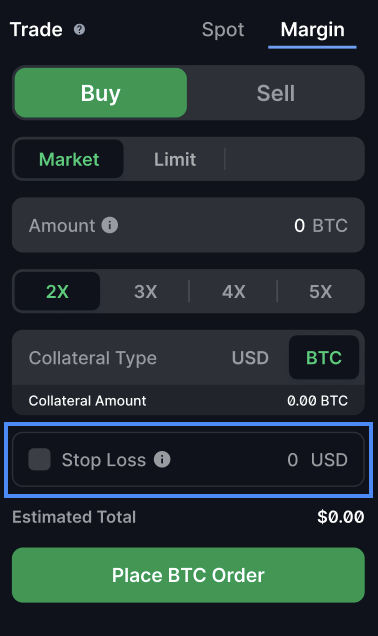Click the Amount info icon
378x636 pixels.
click(x=110, y=225)
